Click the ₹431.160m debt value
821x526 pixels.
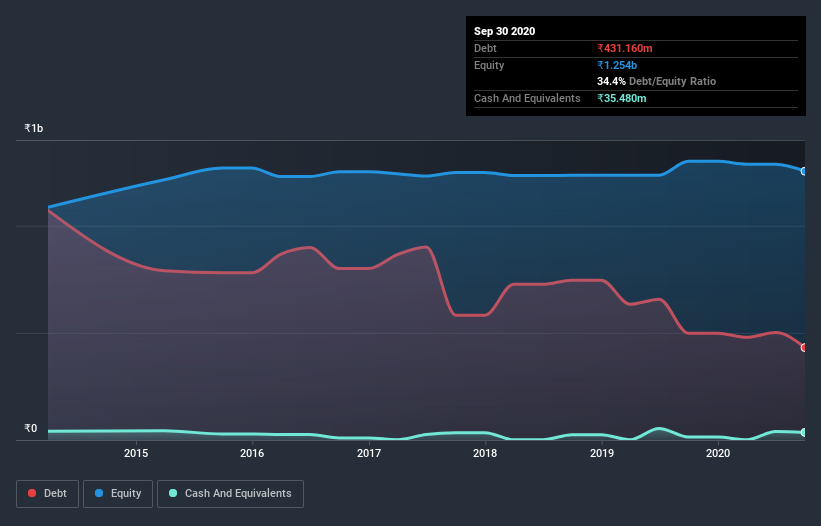tap(625, 48)
